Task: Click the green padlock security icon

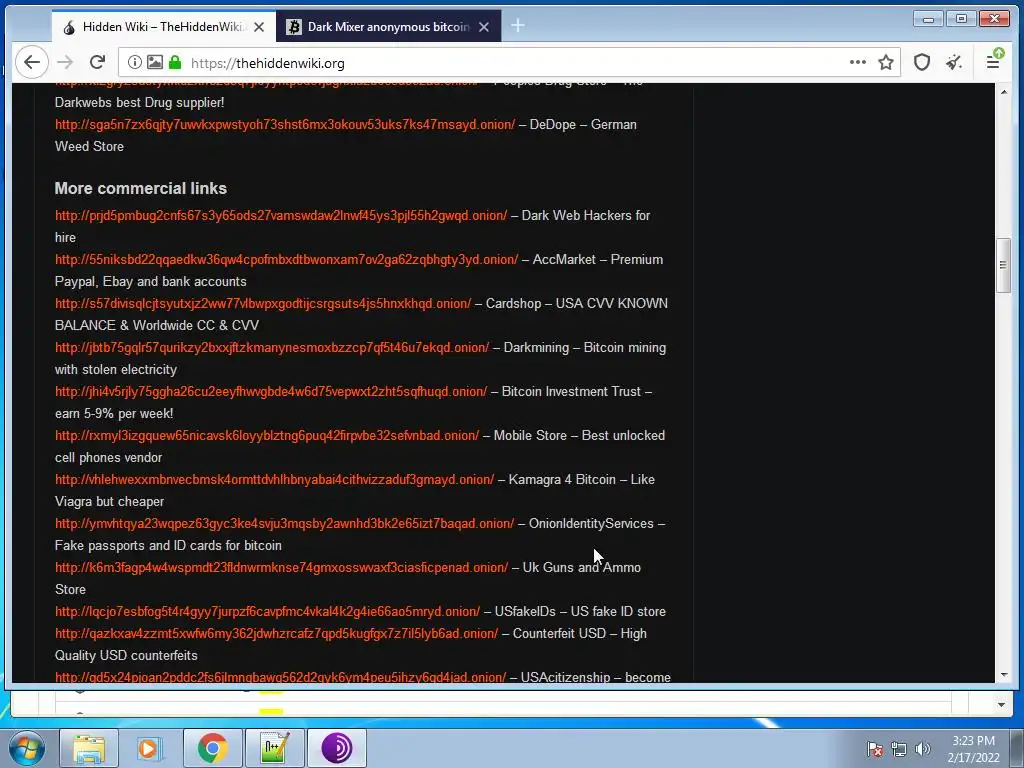Action: 174,63
